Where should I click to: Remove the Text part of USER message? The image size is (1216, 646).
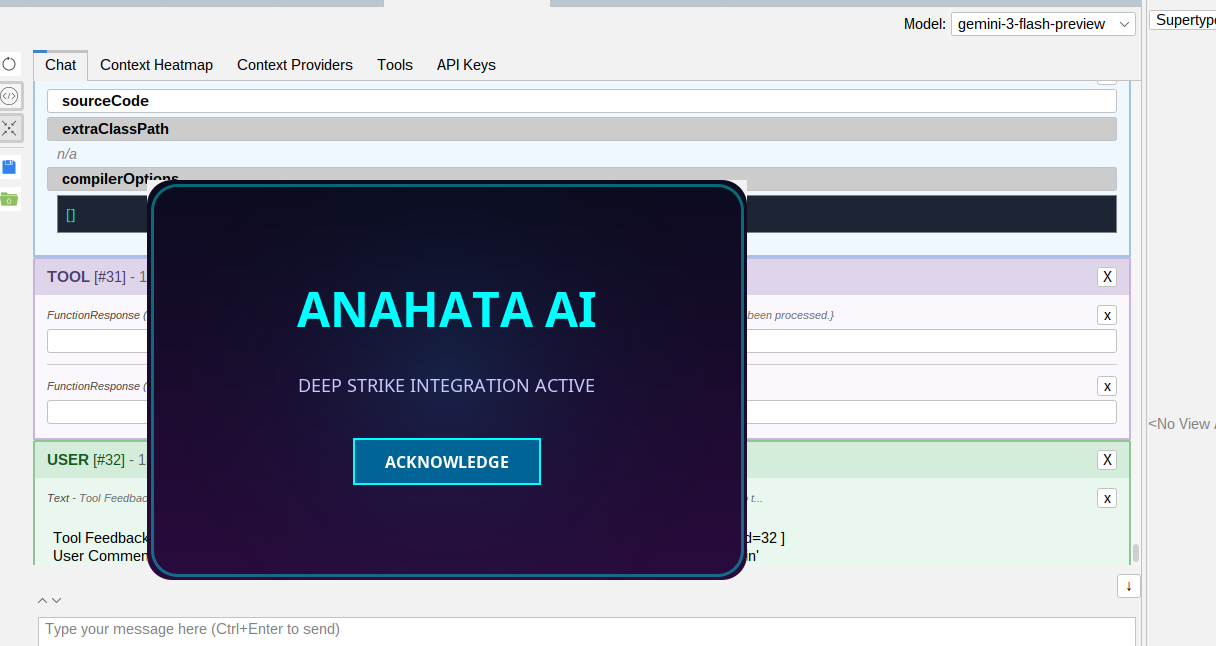point(1107,498)
